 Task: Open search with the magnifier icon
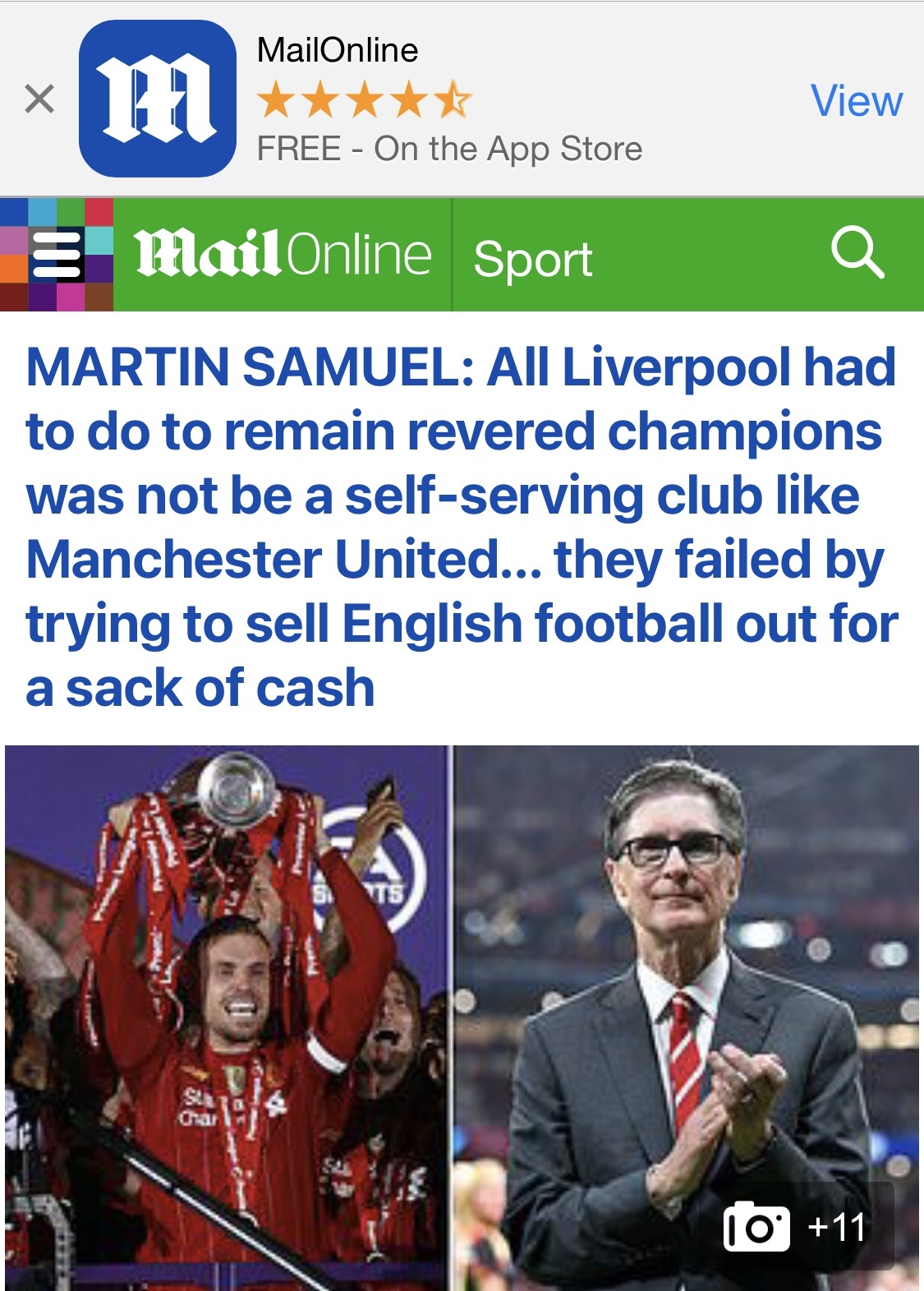pyautogui.click(x=857, y=253)
